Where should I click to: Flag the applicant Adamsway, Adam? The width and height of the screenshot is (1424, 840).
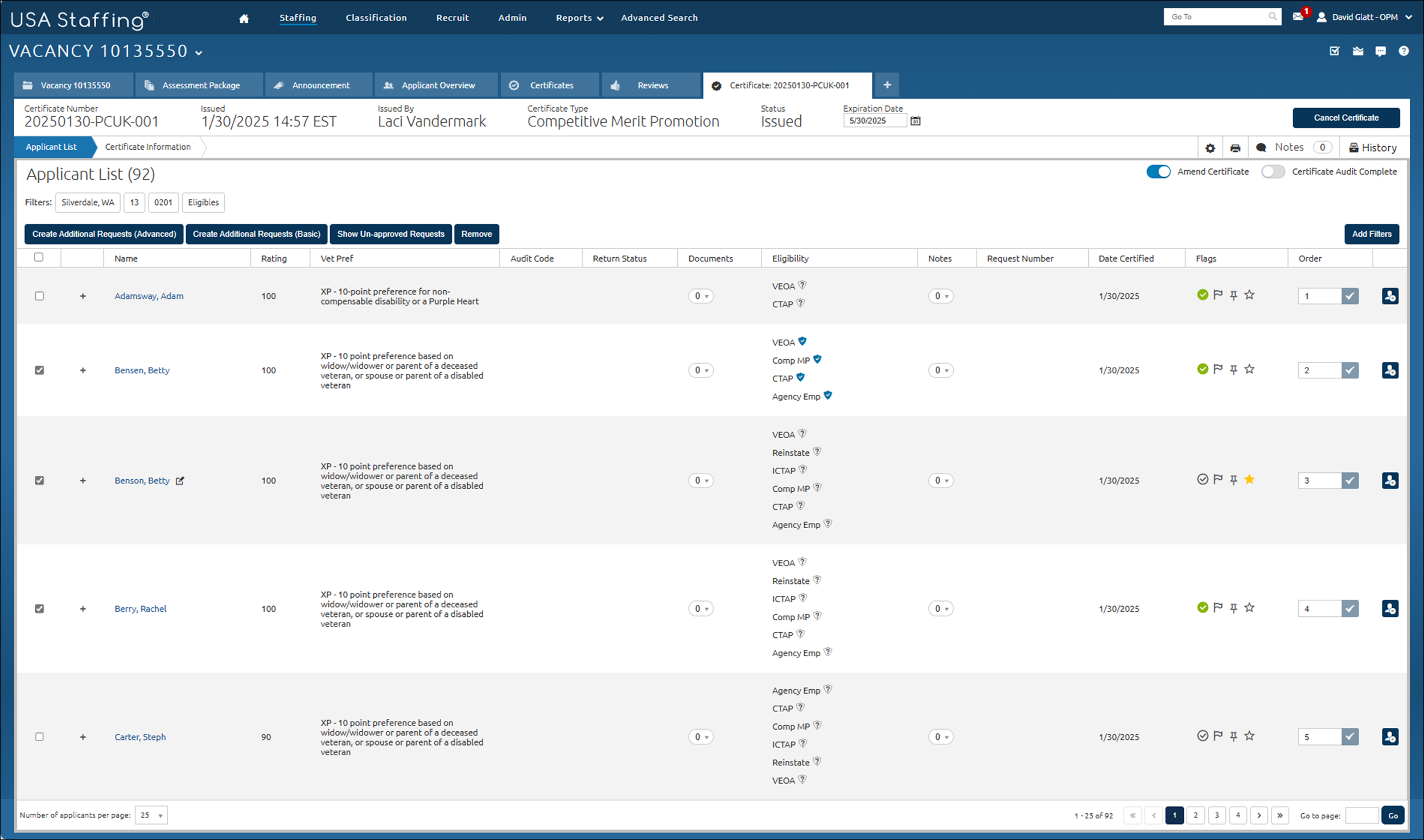click(x=1218, y=295)
